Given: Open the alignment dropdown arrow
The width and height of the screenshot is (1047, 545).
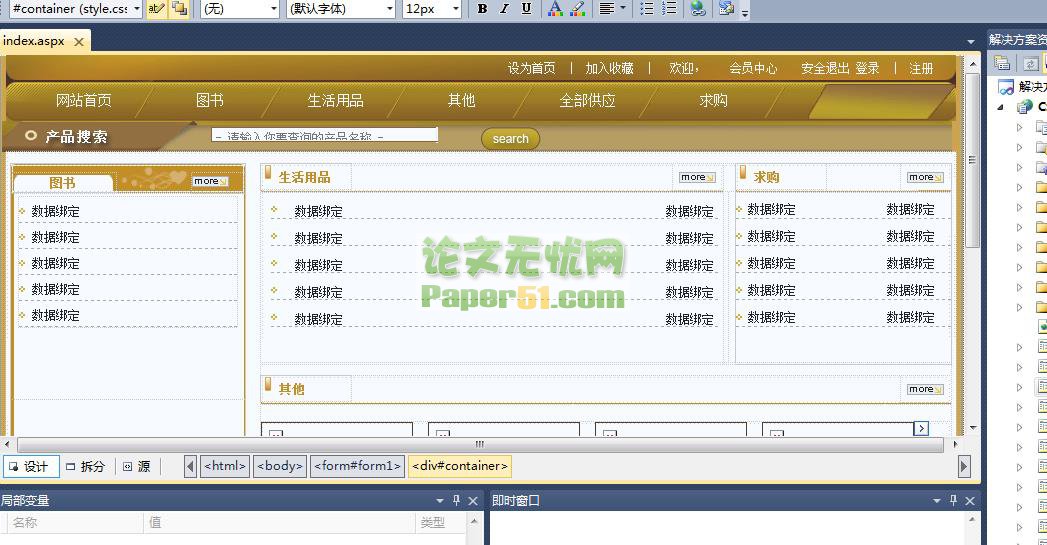Looking at the screenshot, I should (x=623, y=9).
